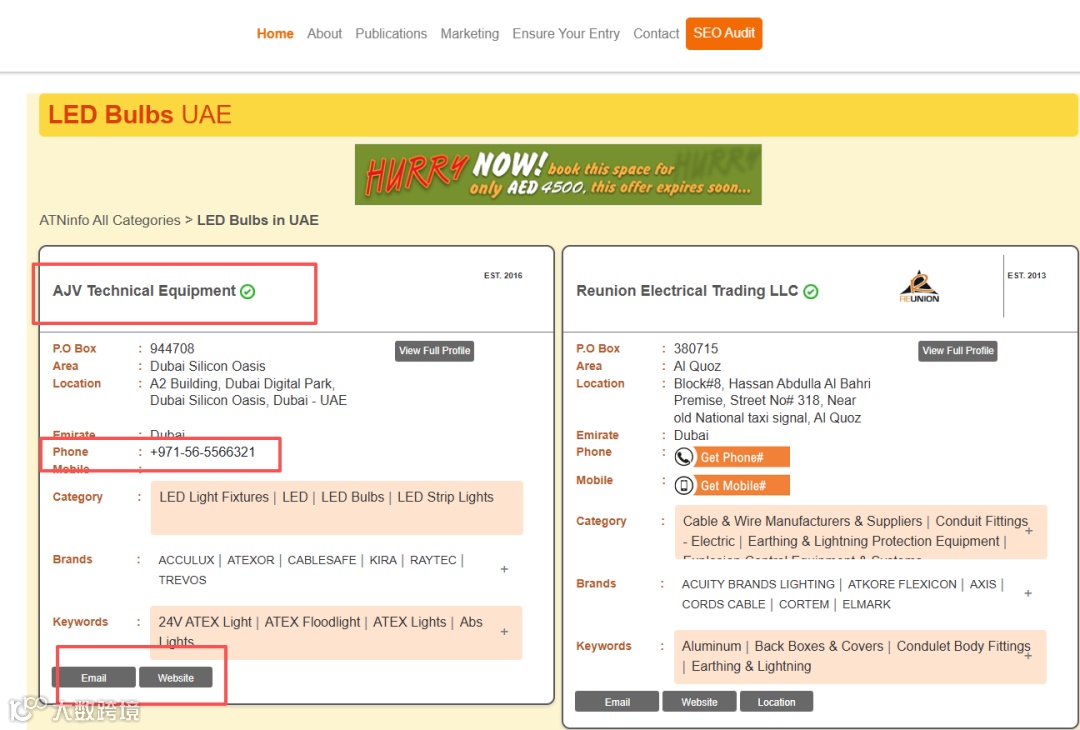Click the Aluminum keyword
This screenshot has width=1080, height=730.
pyautogui.click(x=712, y=647)
